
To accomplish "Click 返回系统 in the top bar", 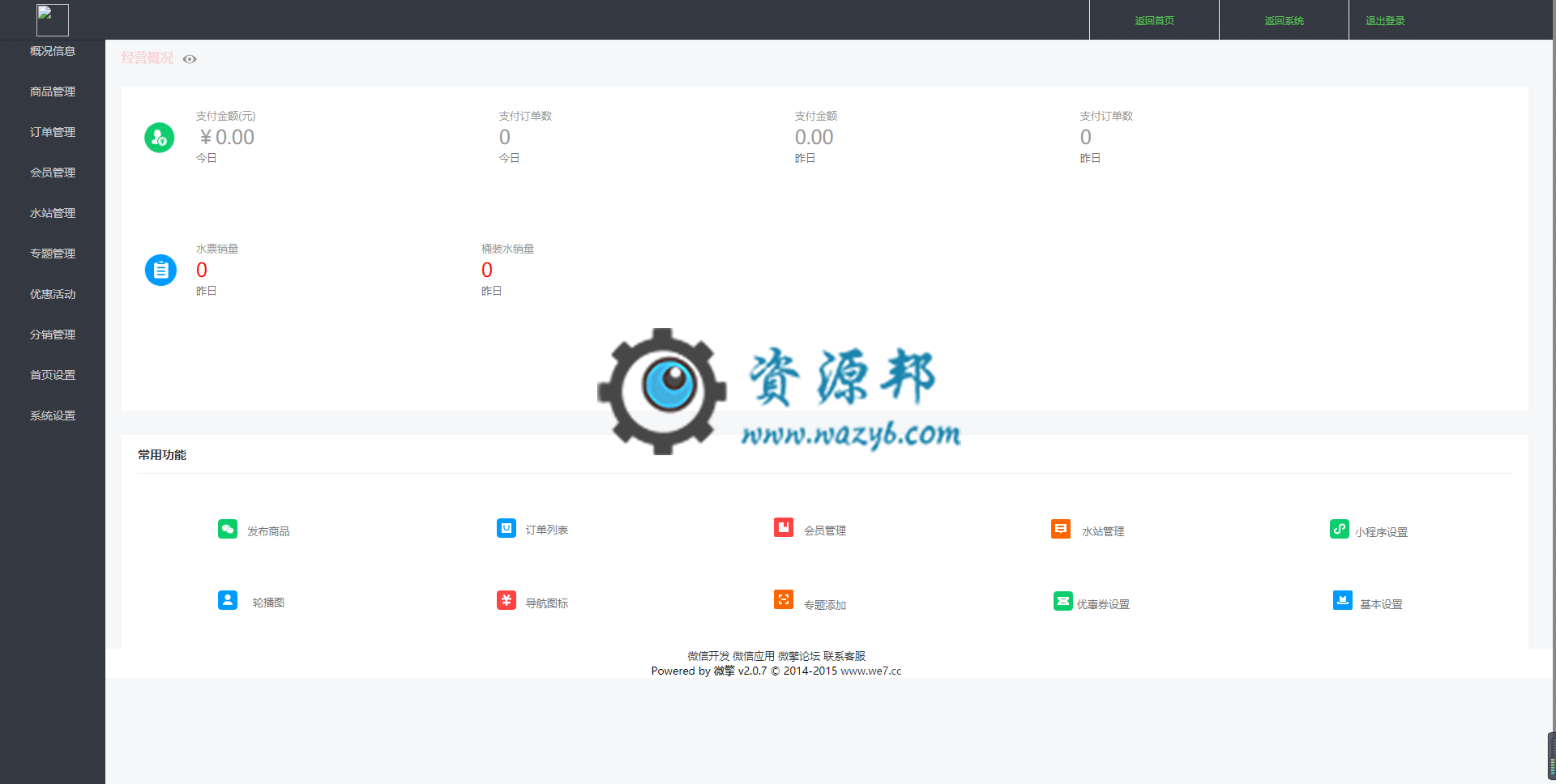I will pos(1284,20).
